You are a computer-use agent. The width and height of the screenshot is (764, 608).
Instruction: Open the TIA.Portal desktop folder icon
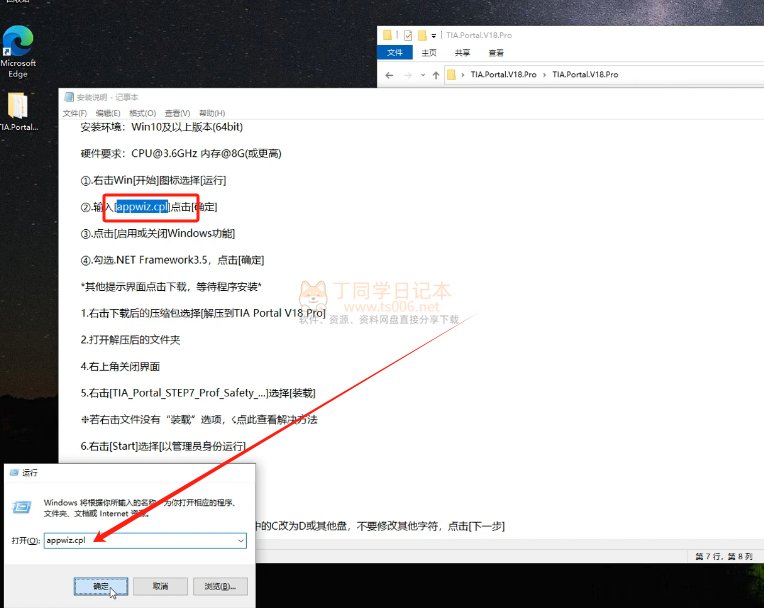point(18,112)
